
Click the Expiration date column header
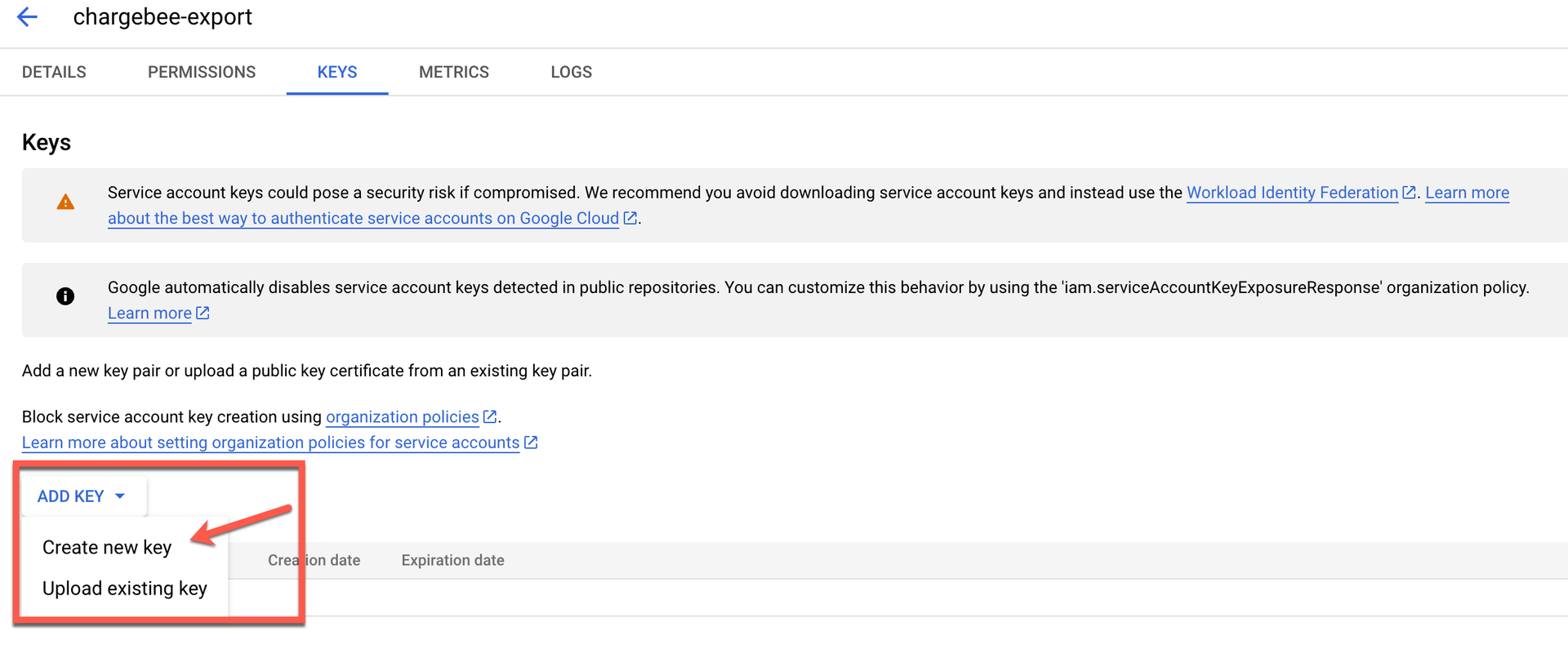[452, 560]
